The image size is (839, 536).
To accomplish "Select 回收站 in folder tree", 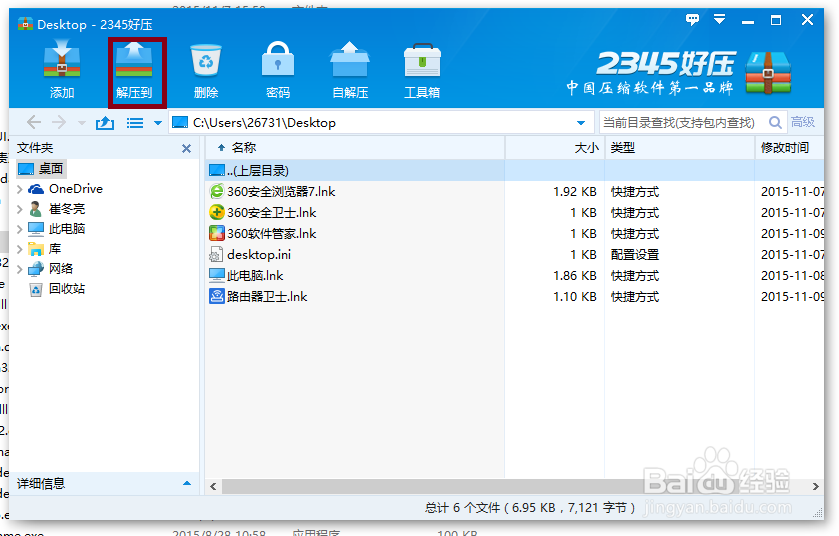I will tap(67, 288).
